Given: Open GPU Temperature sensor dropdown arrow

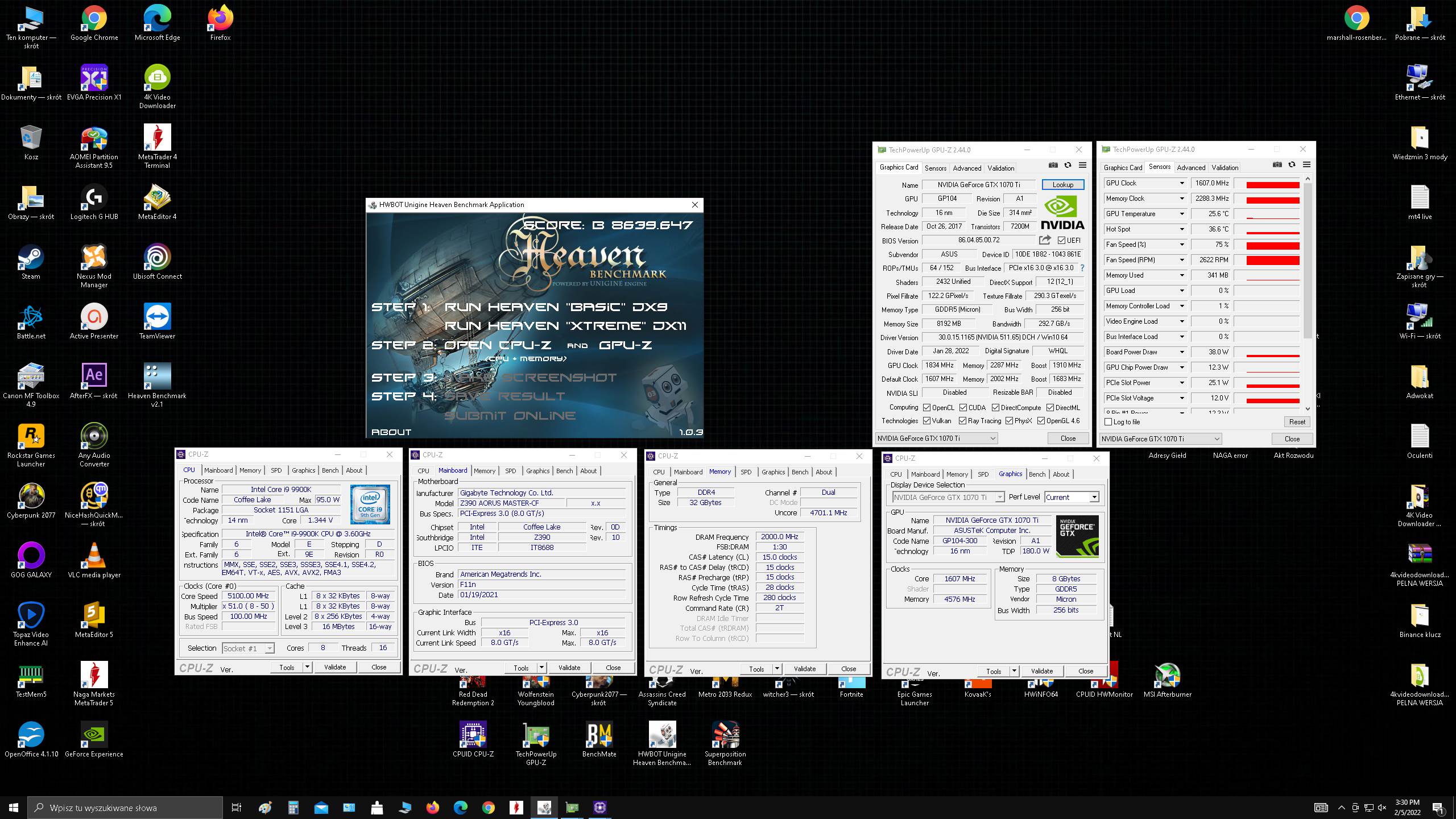Looking at the screenshot, I should click(x=1181, y=214).
